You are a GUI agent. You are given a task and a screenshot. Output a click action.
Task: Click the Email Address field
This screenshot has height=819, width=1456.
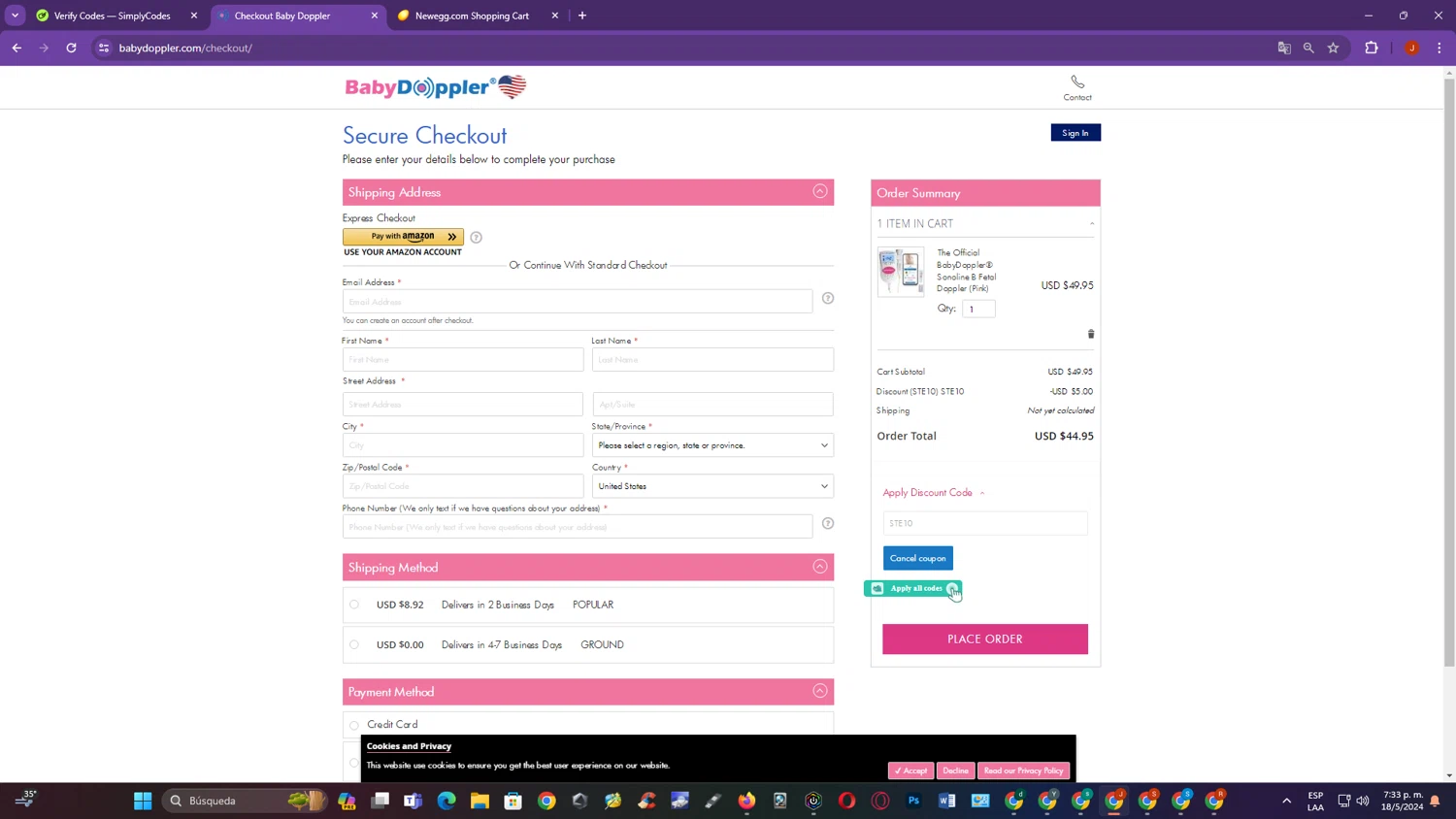click(578, 302)
